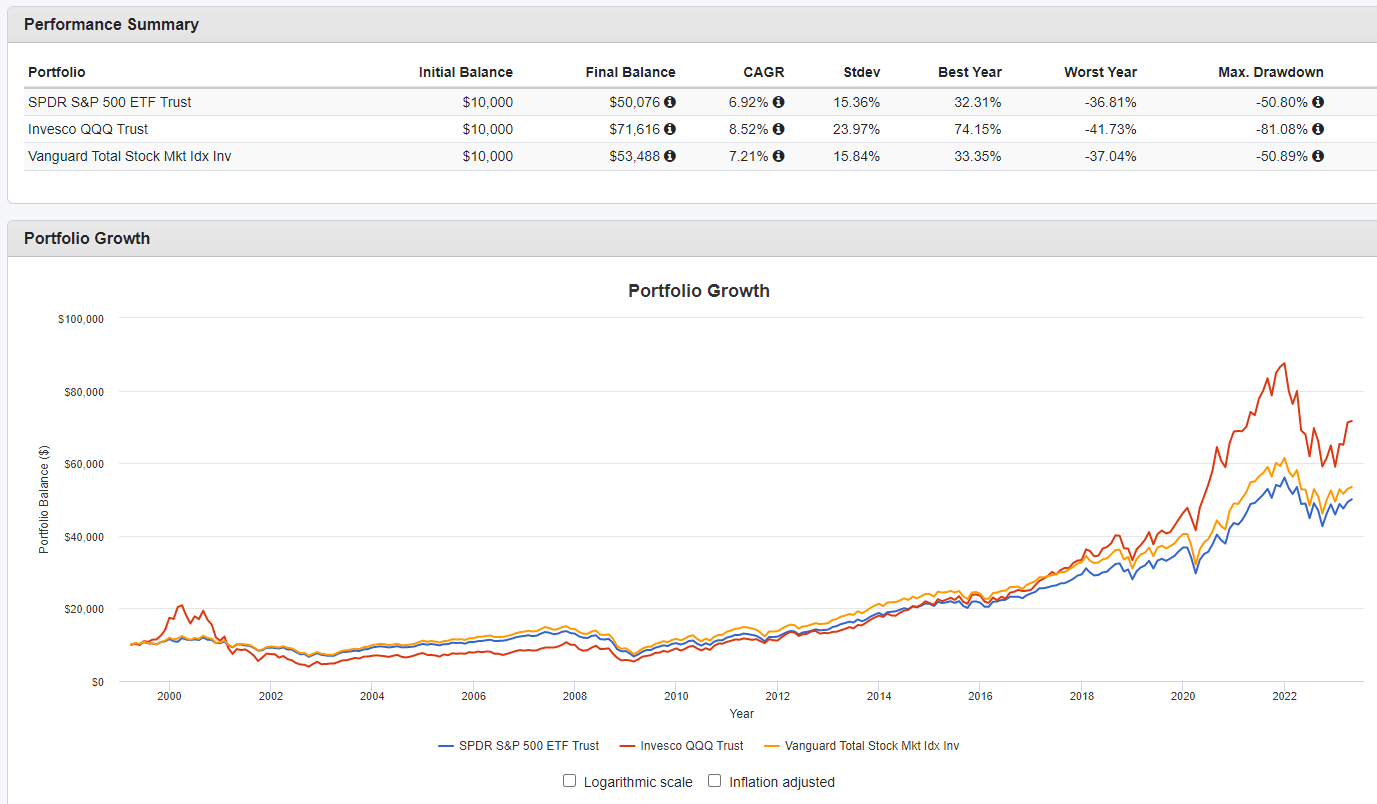
Task: Click info icon beside Vanguard max drawdown -50.89%
Action: [x=1318, y=156]
